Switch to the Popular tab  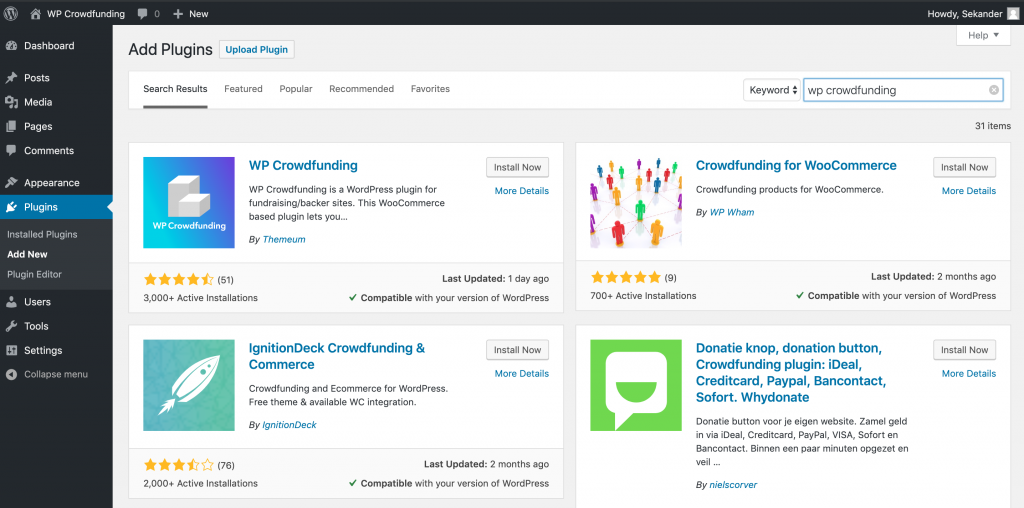point(296,89)
